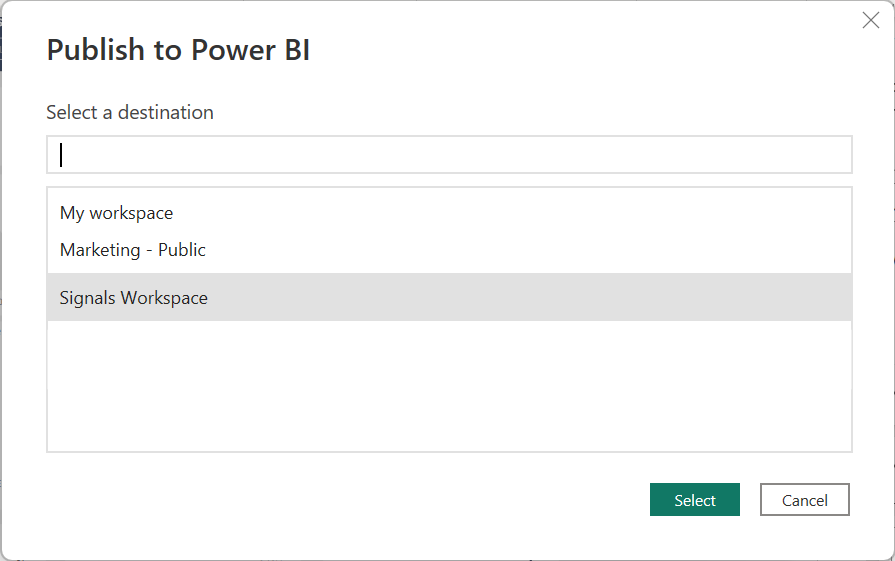Click empty area below Signals Workspace
895x561 pixels.
[x=449, y=386]
